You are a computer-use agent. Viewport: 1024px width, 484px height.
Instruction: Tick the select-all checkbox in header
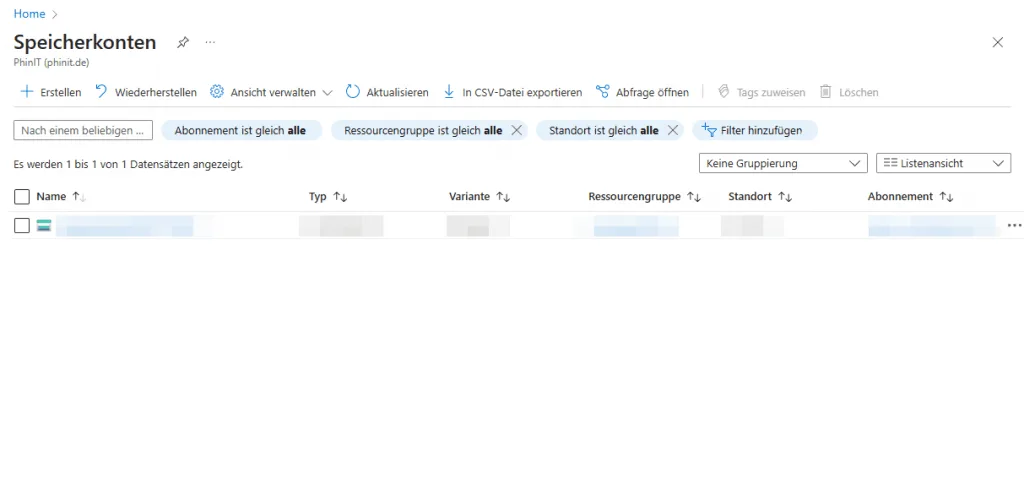pyautogui.click(x=22, y=197)
